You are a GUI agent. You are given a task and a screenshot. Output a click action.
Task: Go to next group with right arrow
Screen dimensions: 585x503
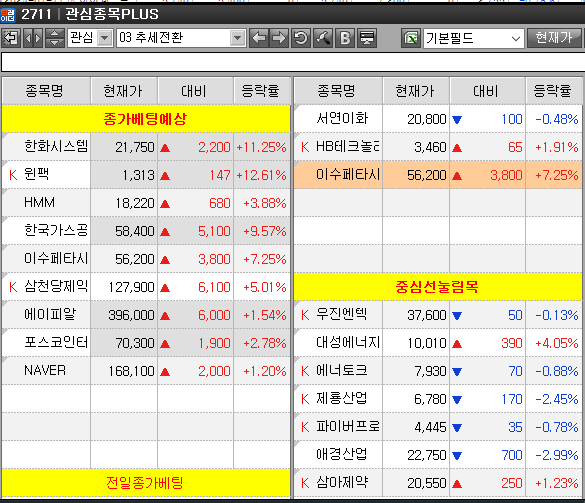tap(279, 38)
